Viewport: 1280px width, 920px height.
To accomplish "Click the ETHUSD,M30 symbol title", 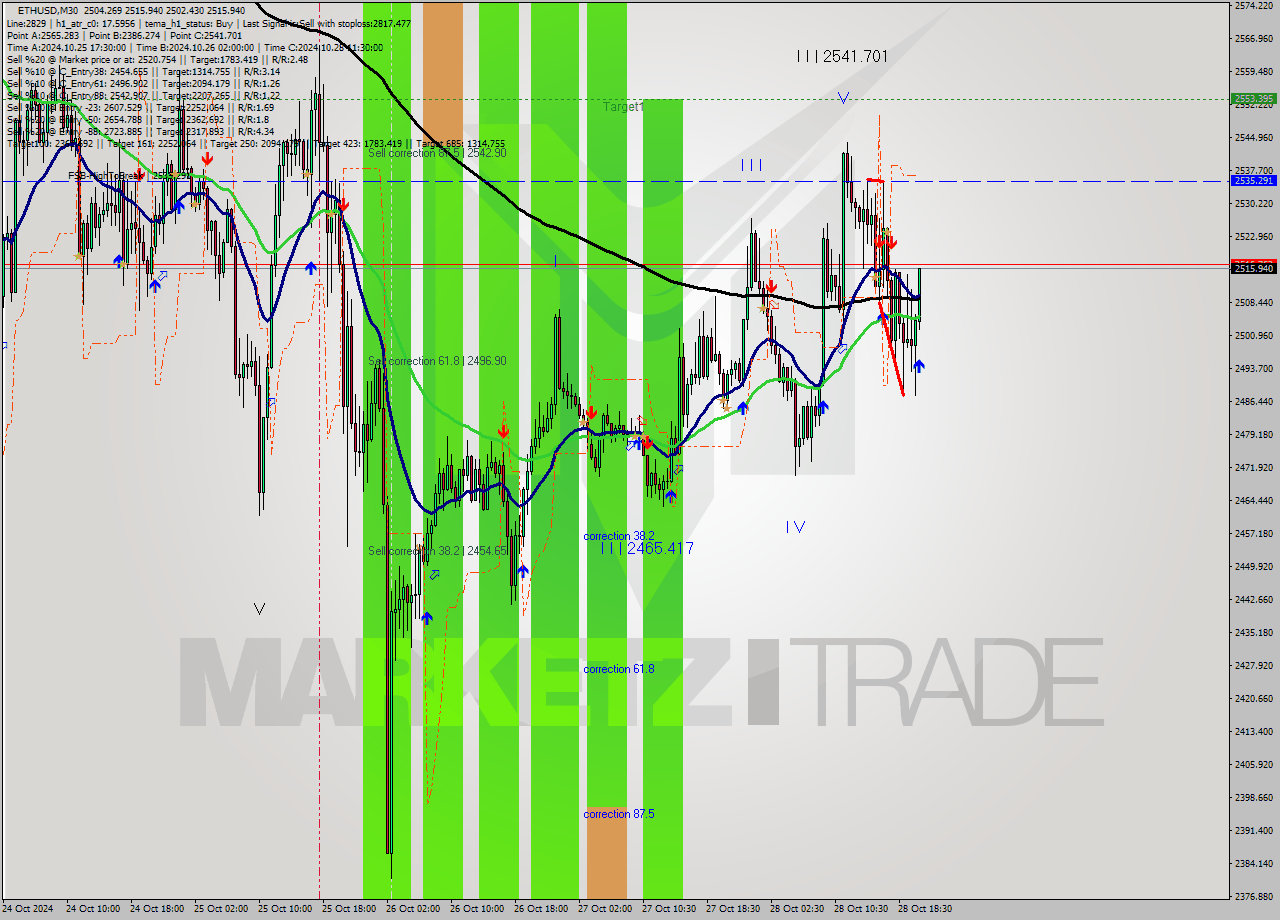I will pyautogui.click(x=47, y=10).
